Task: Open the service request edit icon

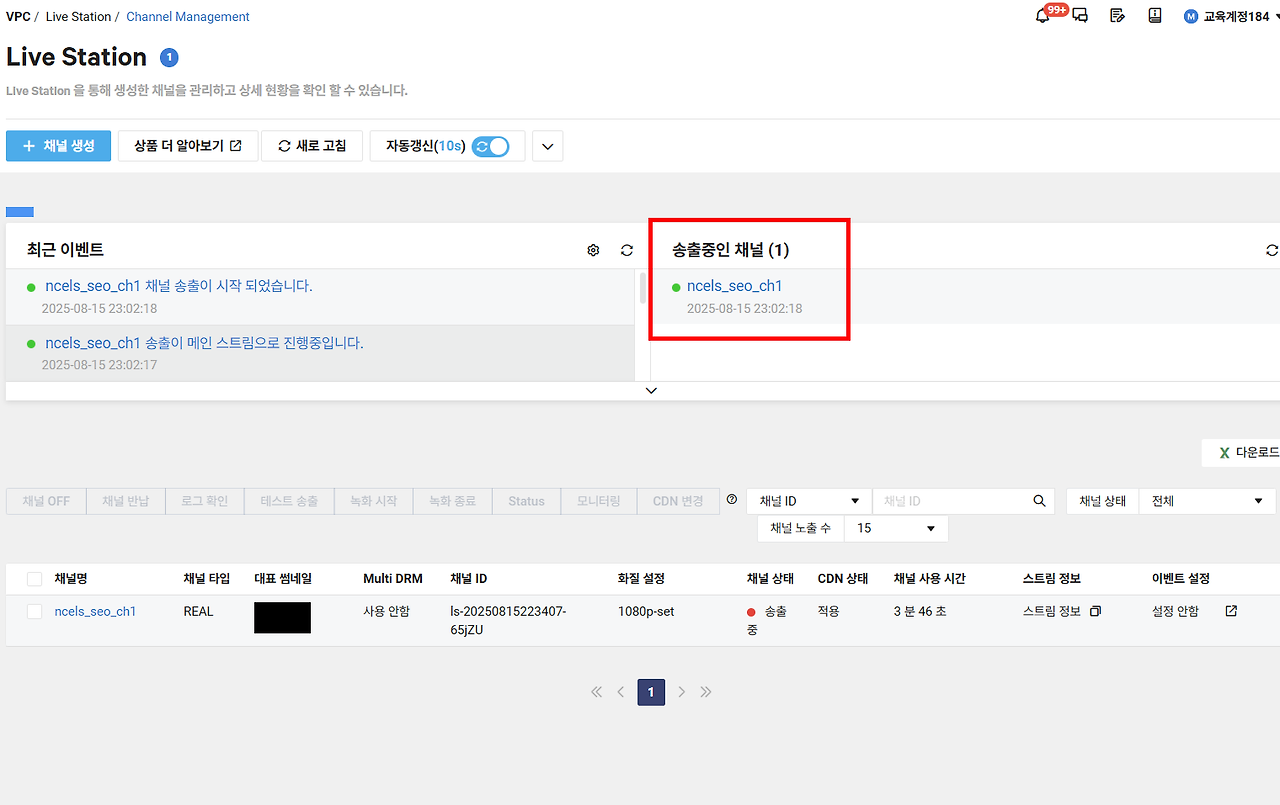Action: 1117,16
